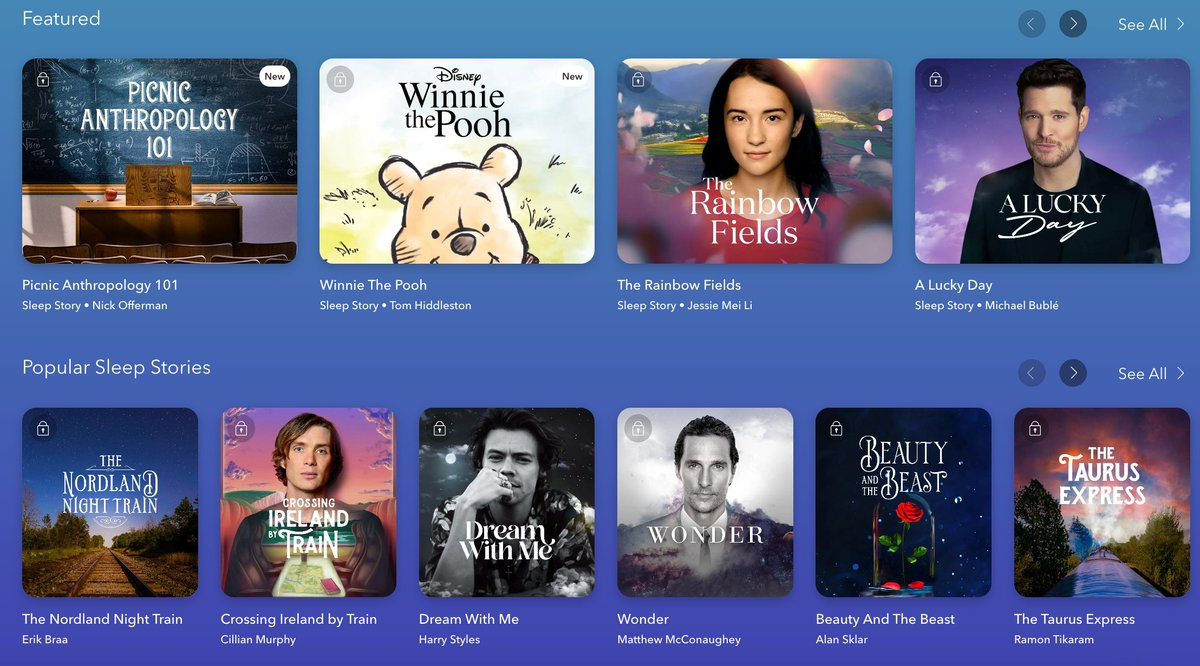
Task: Open Dream With Me by Harry Styles
Action: click(x=507, y=502)
